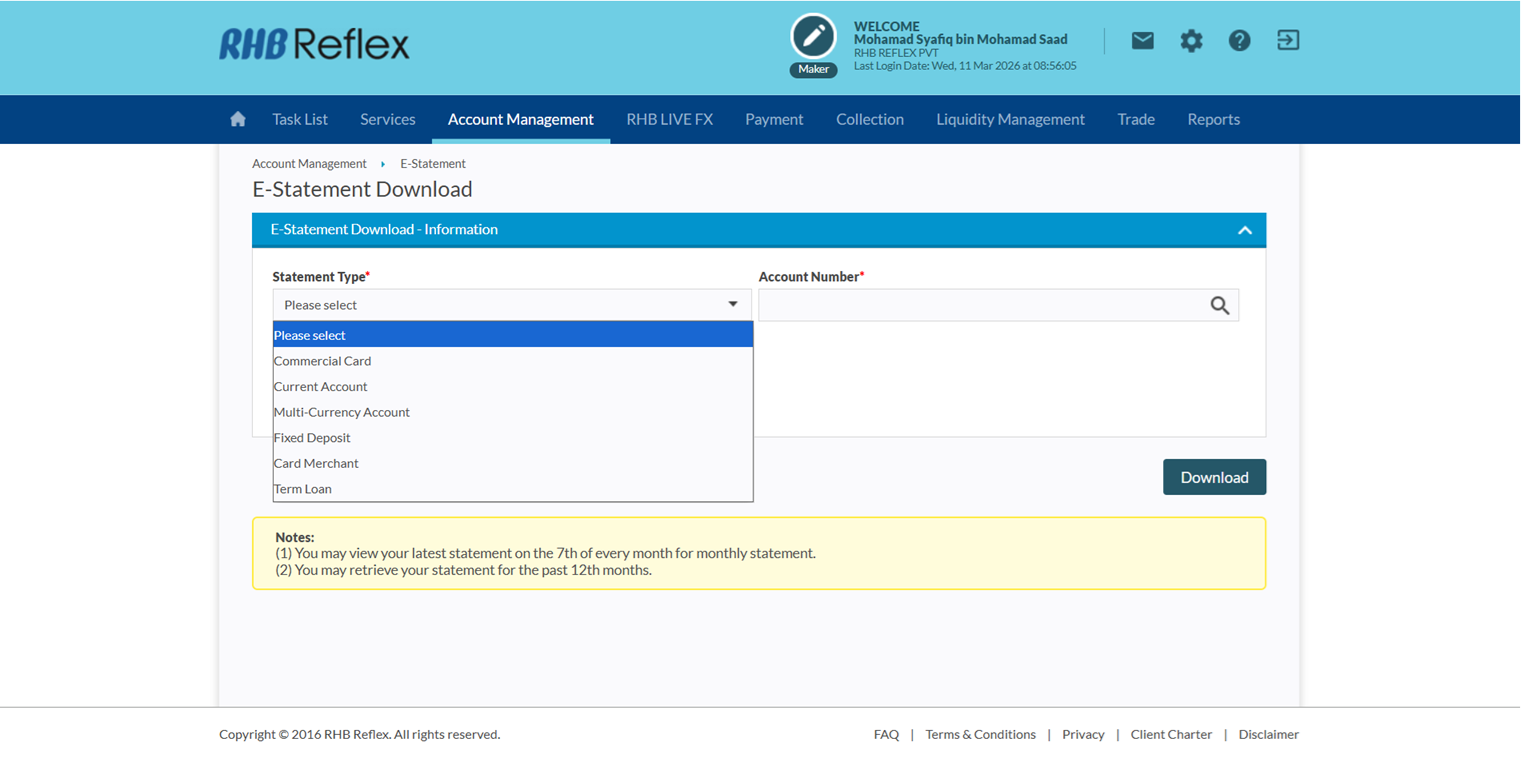
Task: Open the Liquidity Management menu
Action: pyautogui.click(x=1010, y=119)
